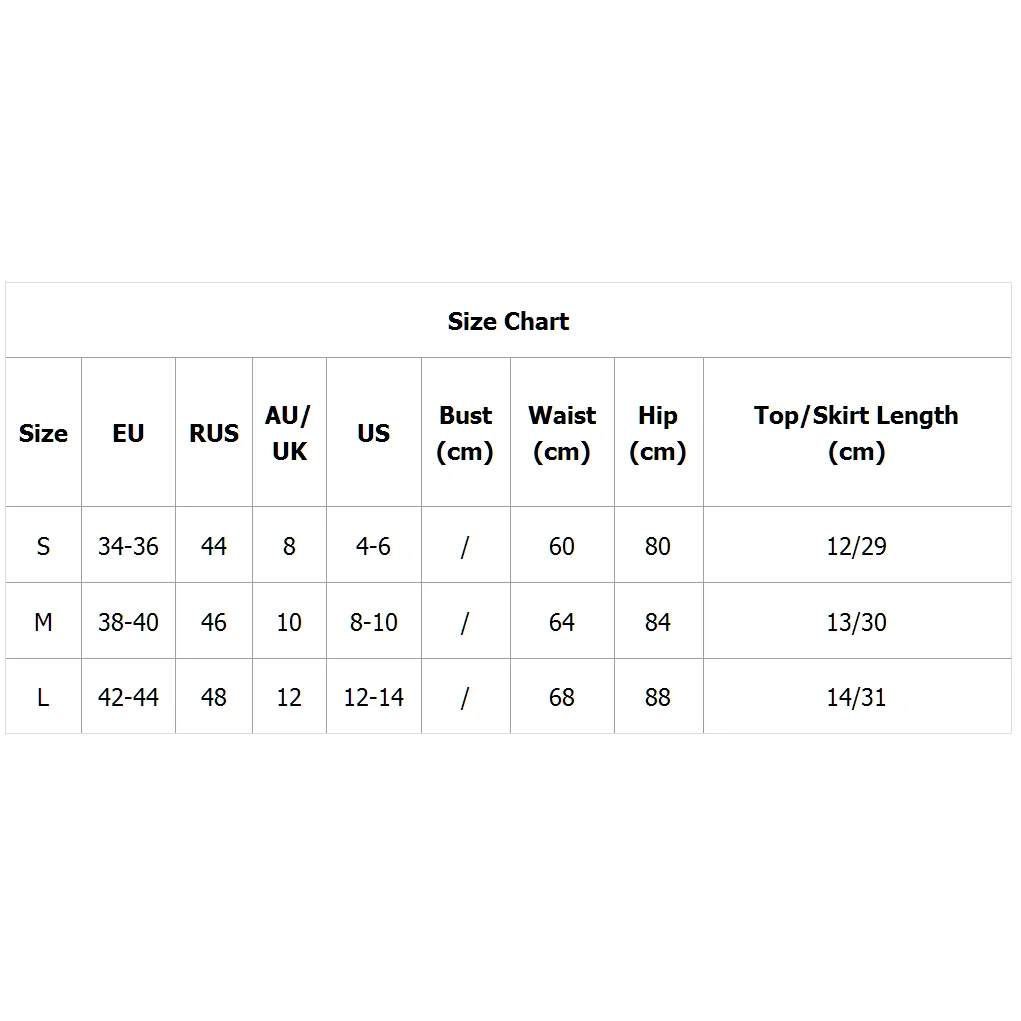The width and height of the screenshot is (1021, 1021).
Task: Click the US column header
Action: pyautogui.click(x=373, y=433)
